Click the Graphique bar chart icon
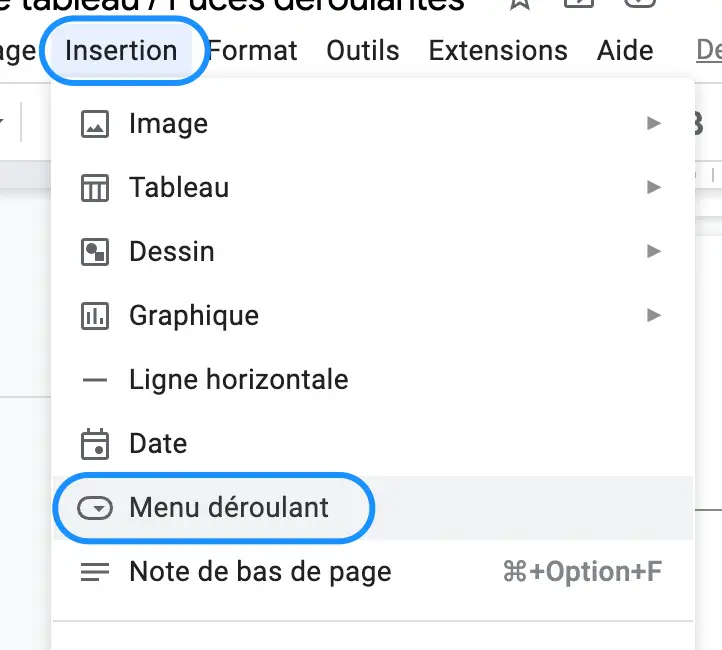722x650 pixels. 95,316
